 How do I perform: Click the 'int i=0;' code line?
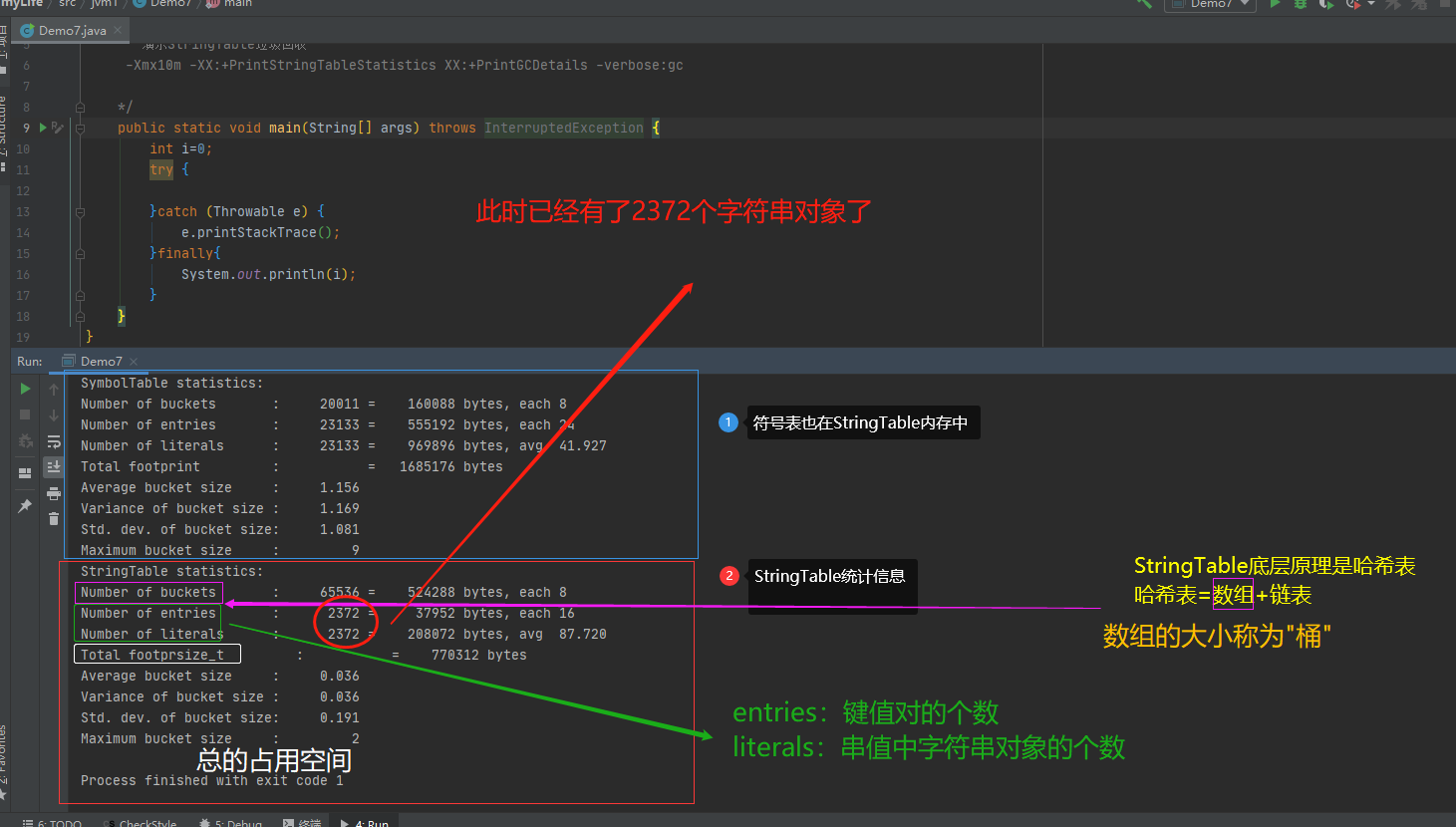(x=180, y=148)
